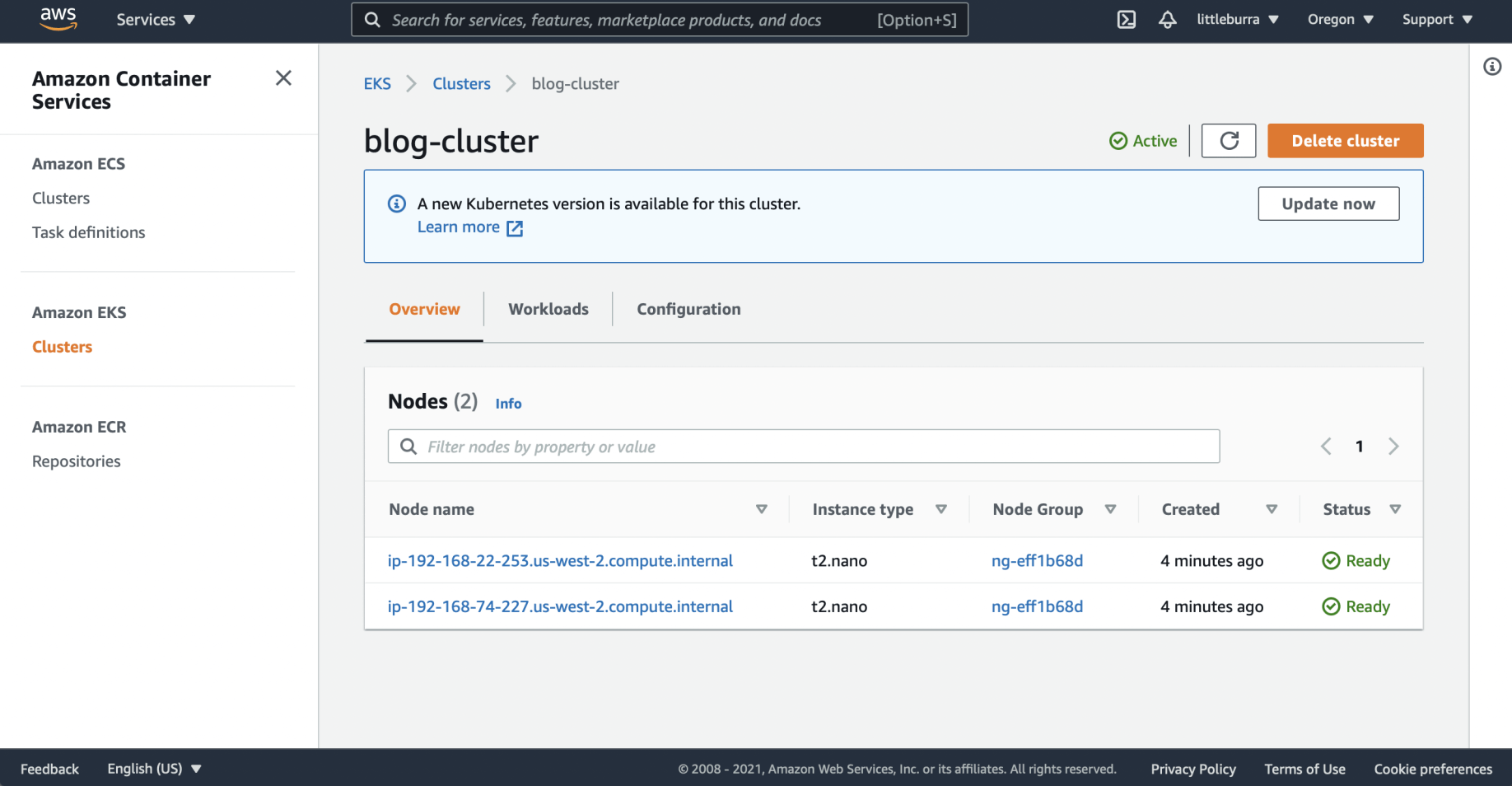Go to previous page of nodes
Viewport: 1512px width, 786px height.
click(x=1326, y=447)
